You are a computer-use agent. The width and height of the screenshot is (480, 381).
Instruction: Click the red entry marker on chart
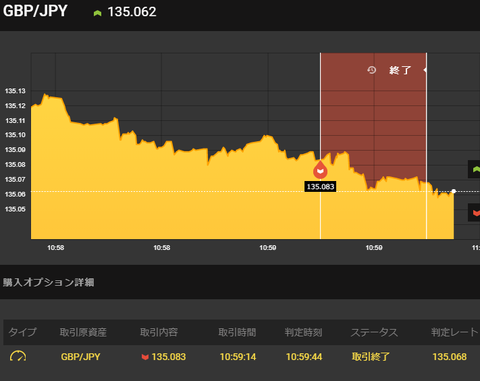click(320, 170)
